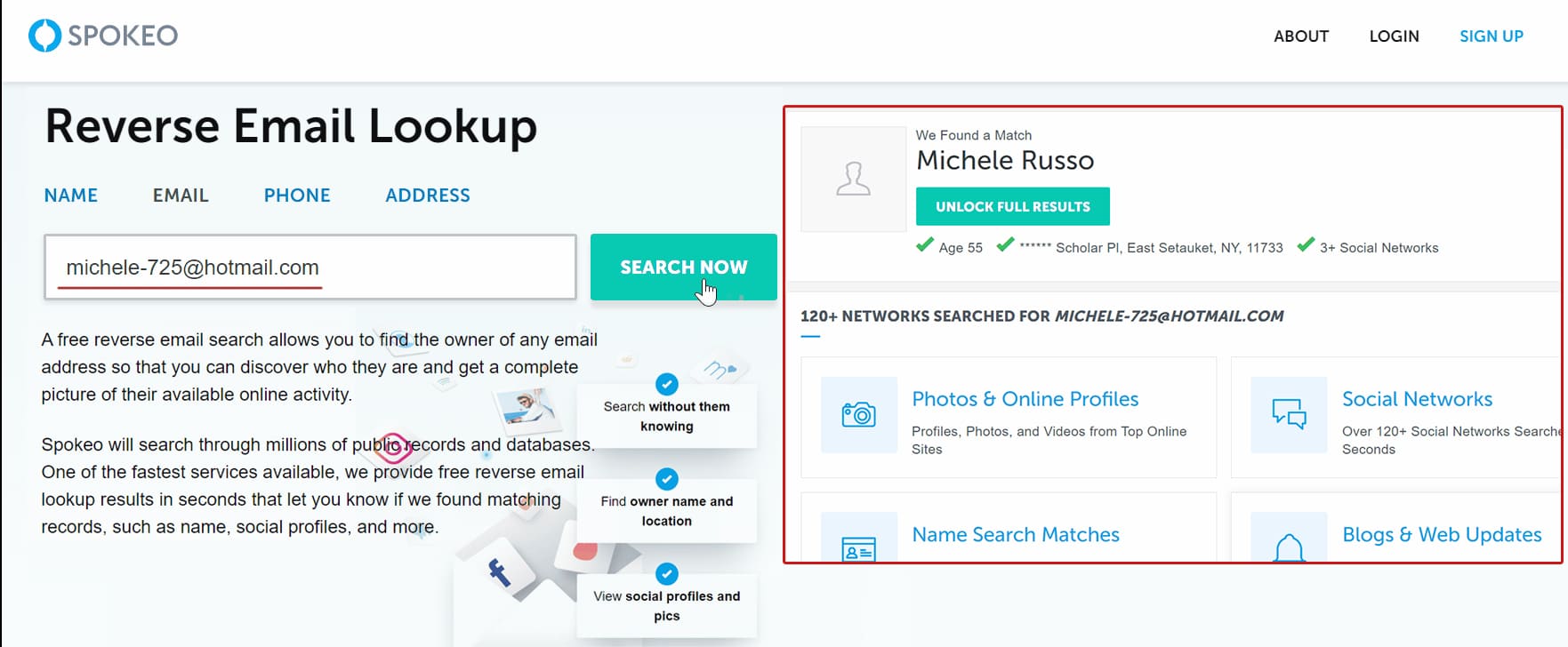Open Blogs & Web Updates link
The height and width of the screenshot is (647, 1568).
1442,534
